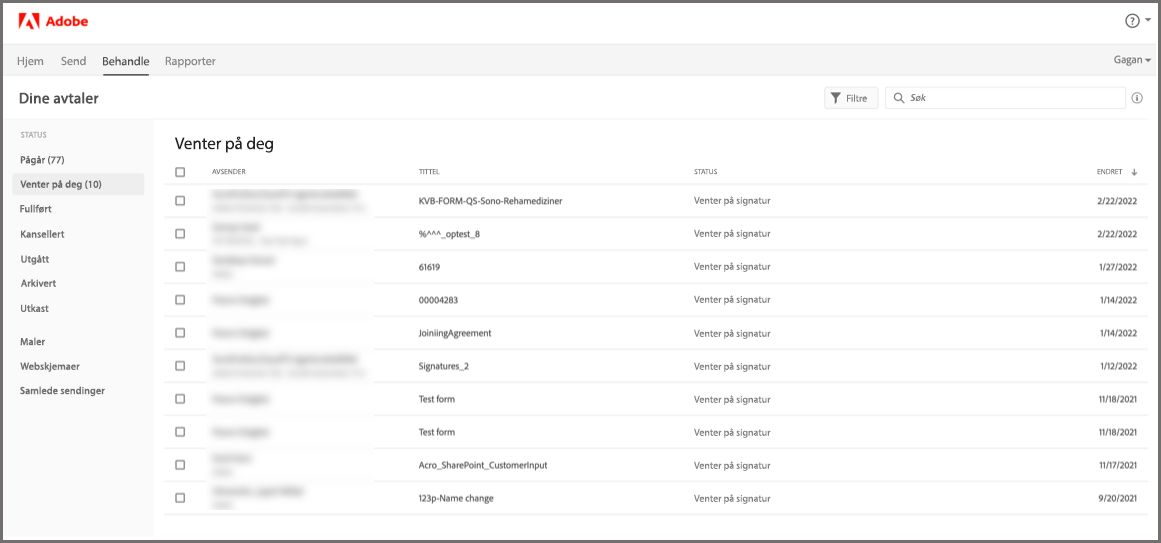Click the Filtre funnel button

pyautogui.click(x=850, y=98)
